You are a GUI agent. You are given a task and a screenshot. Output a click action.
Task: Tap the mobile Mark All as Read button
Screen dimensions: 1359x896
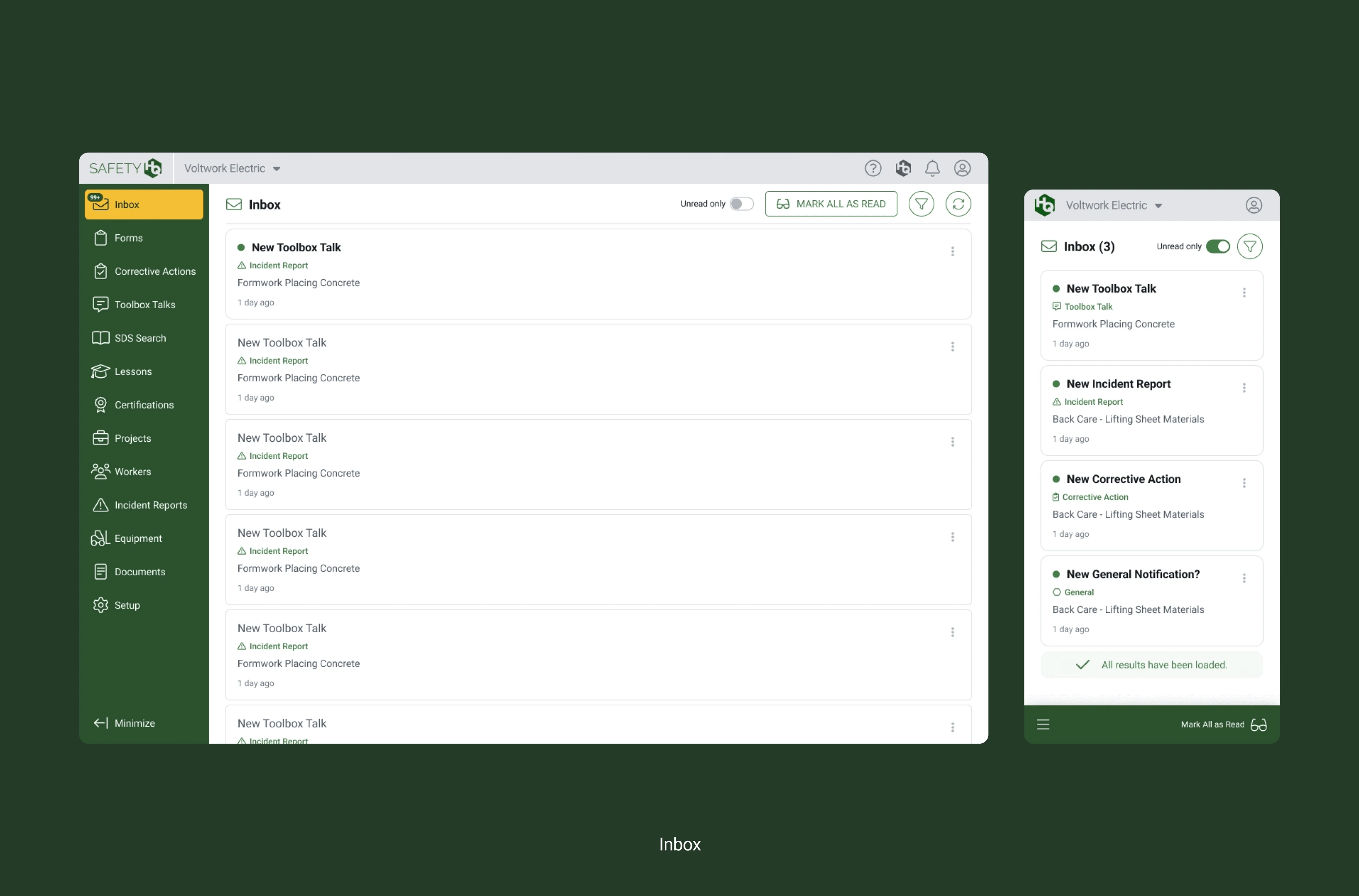click(x=1223, y=724)
